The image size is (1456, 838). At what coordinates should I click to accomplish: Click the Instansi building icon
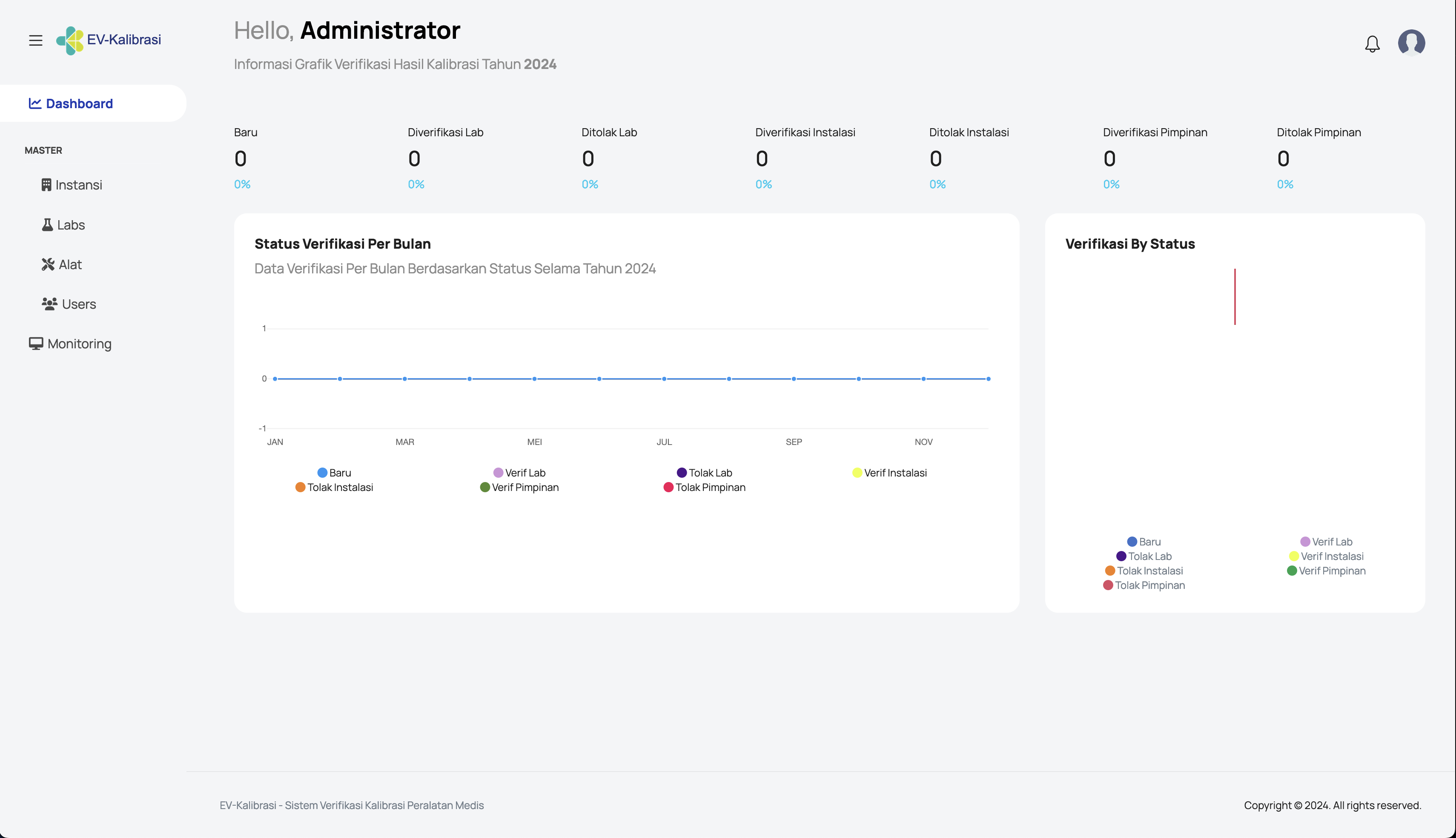tap(46, 185)
